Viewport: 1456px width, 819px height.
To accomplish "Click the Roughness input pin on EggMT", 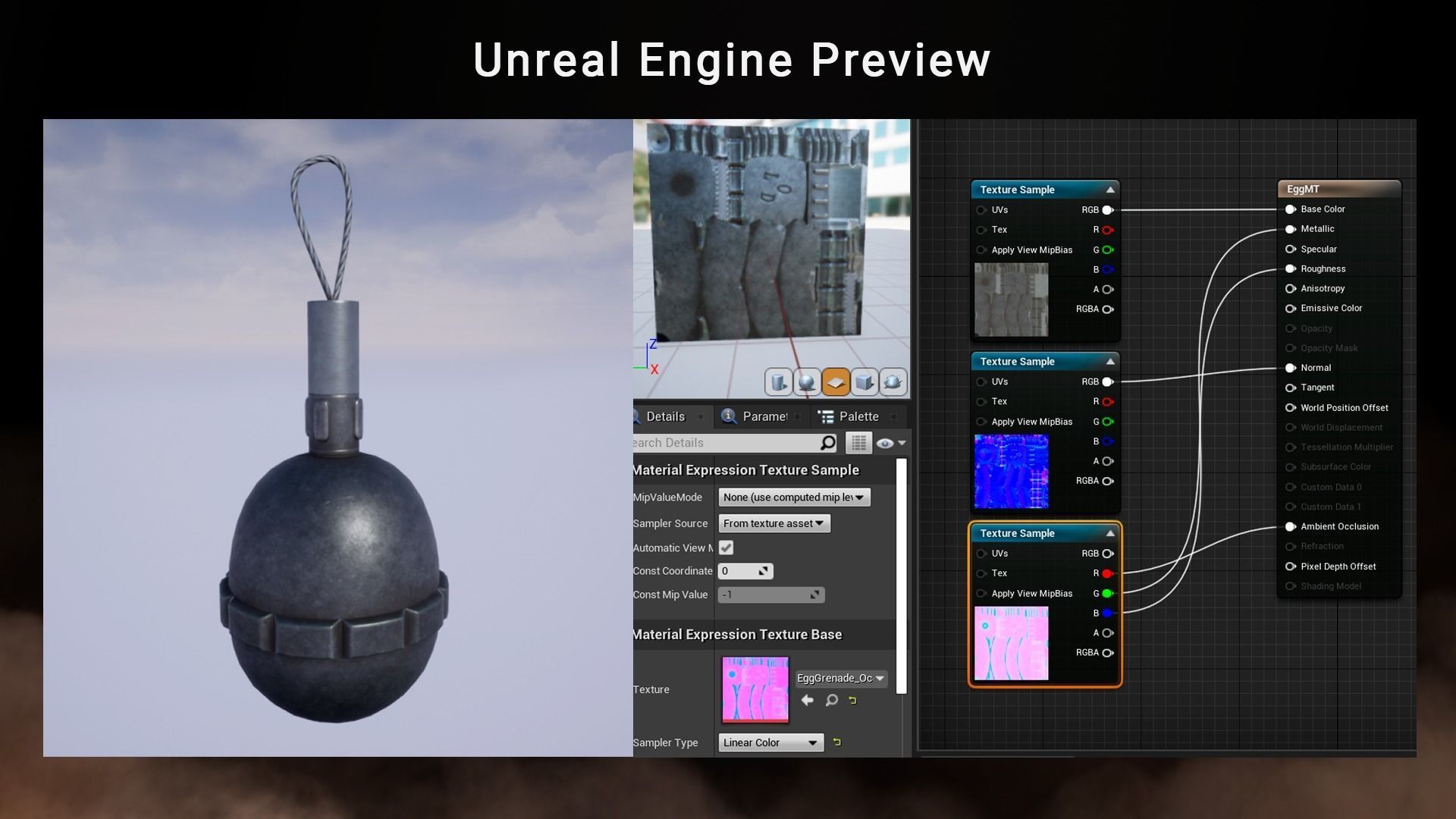I will click(x=1291, y=268).
